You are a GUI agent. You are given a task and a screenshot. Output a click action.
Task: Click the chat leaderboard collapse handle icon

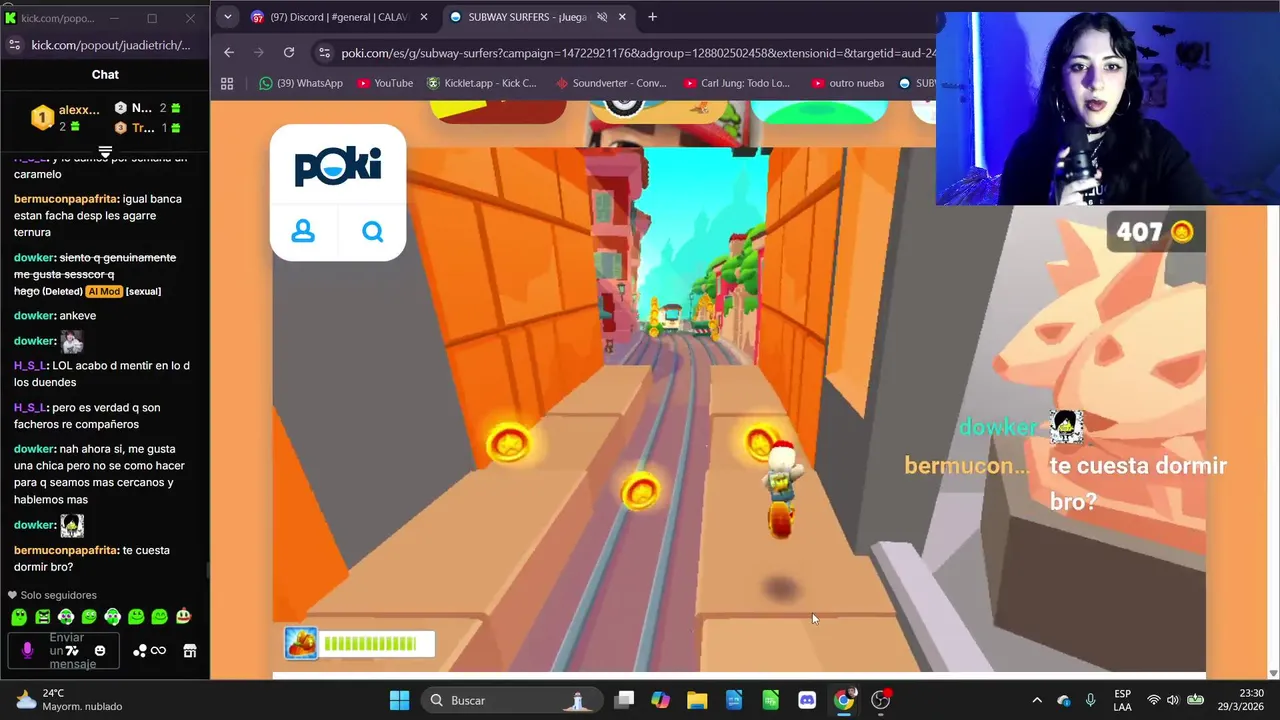(105, 151)
